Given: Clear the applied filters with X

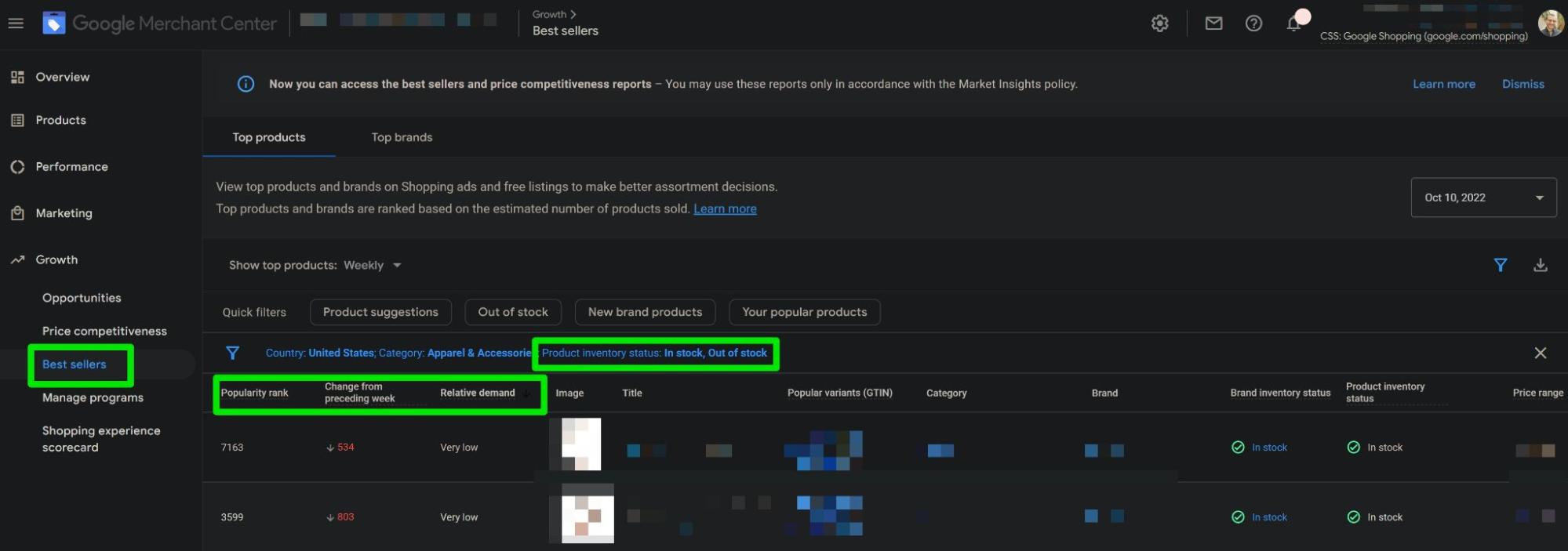Looking at the screenshot, I should coord(1541,353).
